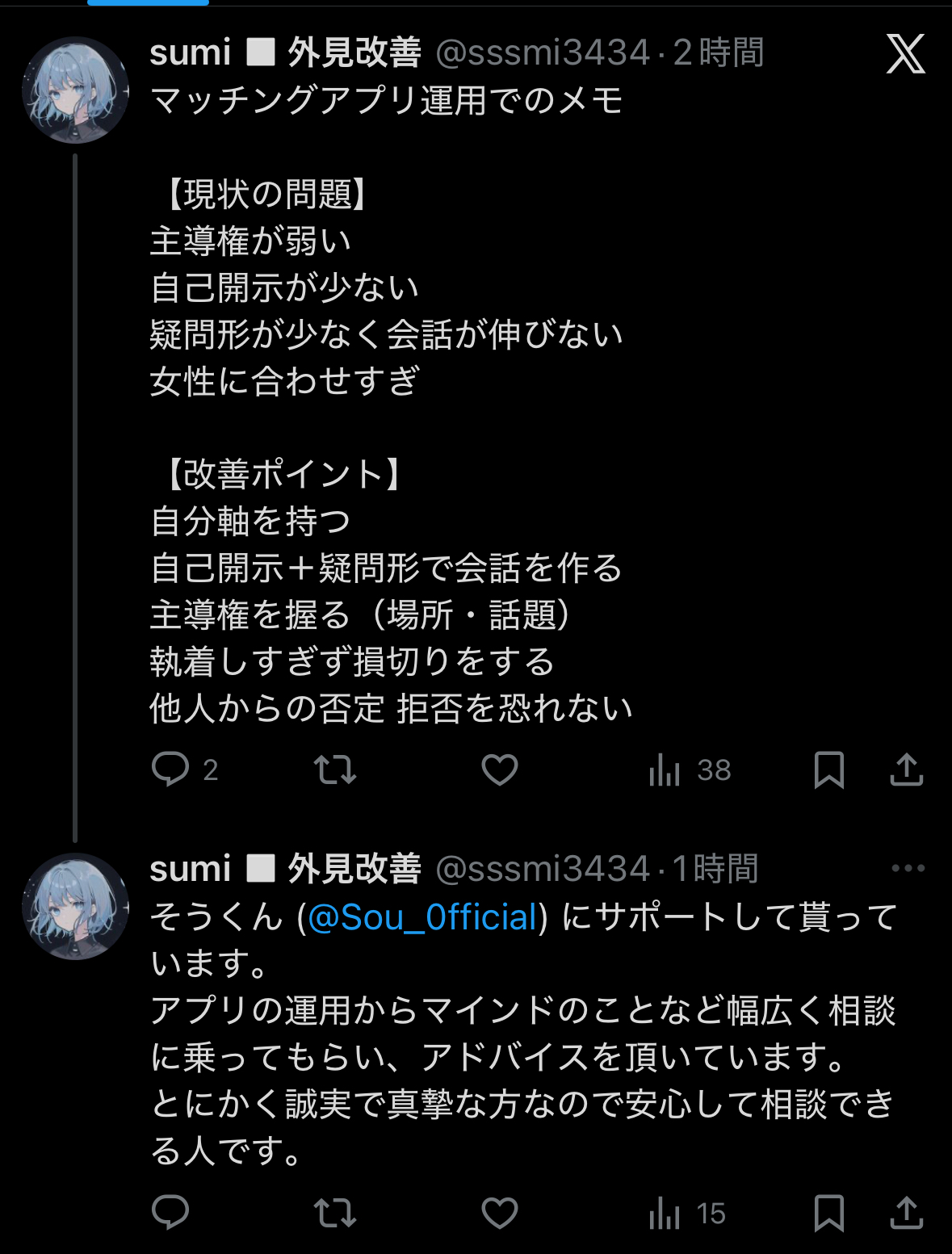Open the @sssmi3434 handle in first tweet
Viewport: 952px width, 1254px height.
pos(543,53)
